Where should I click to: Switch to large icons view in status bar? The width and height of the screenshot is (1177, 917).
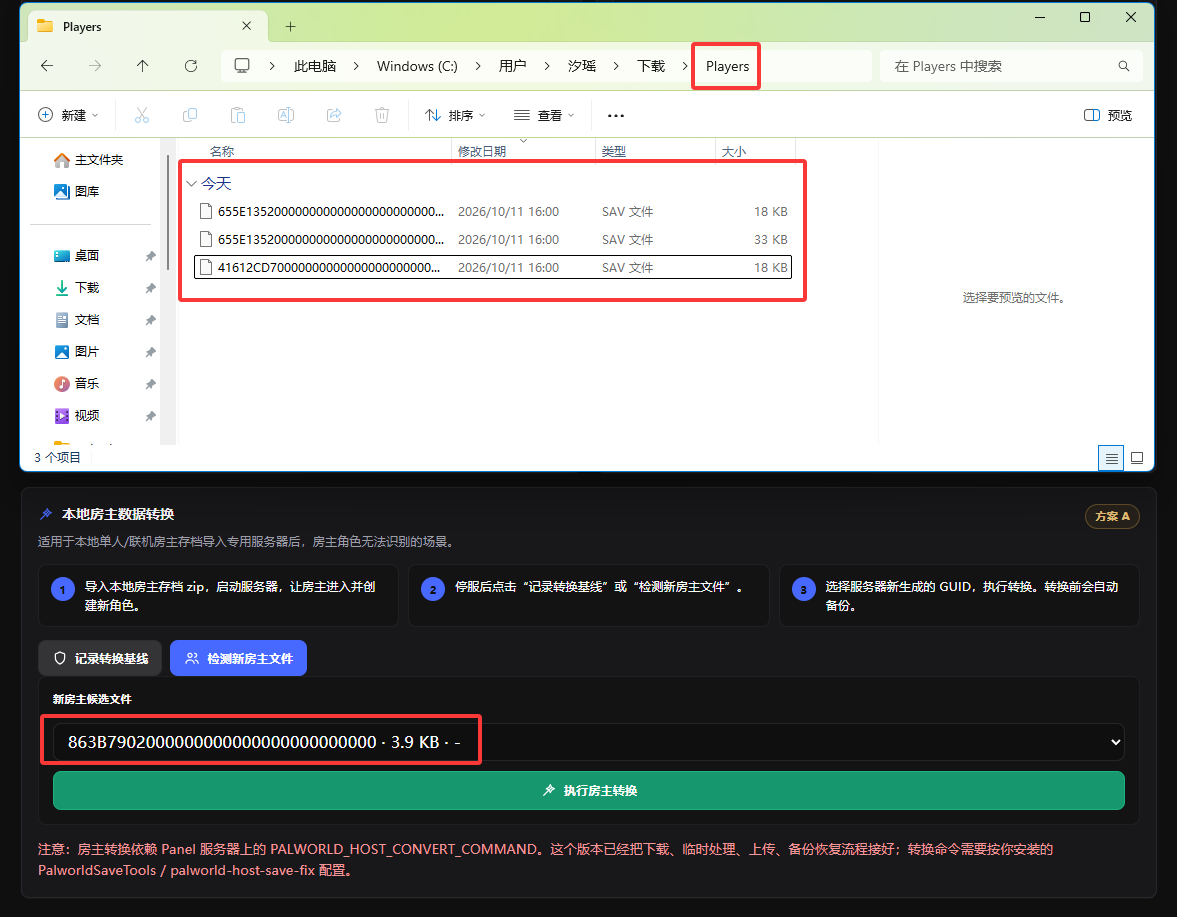pyautogui.click(x=1137, y=458)
